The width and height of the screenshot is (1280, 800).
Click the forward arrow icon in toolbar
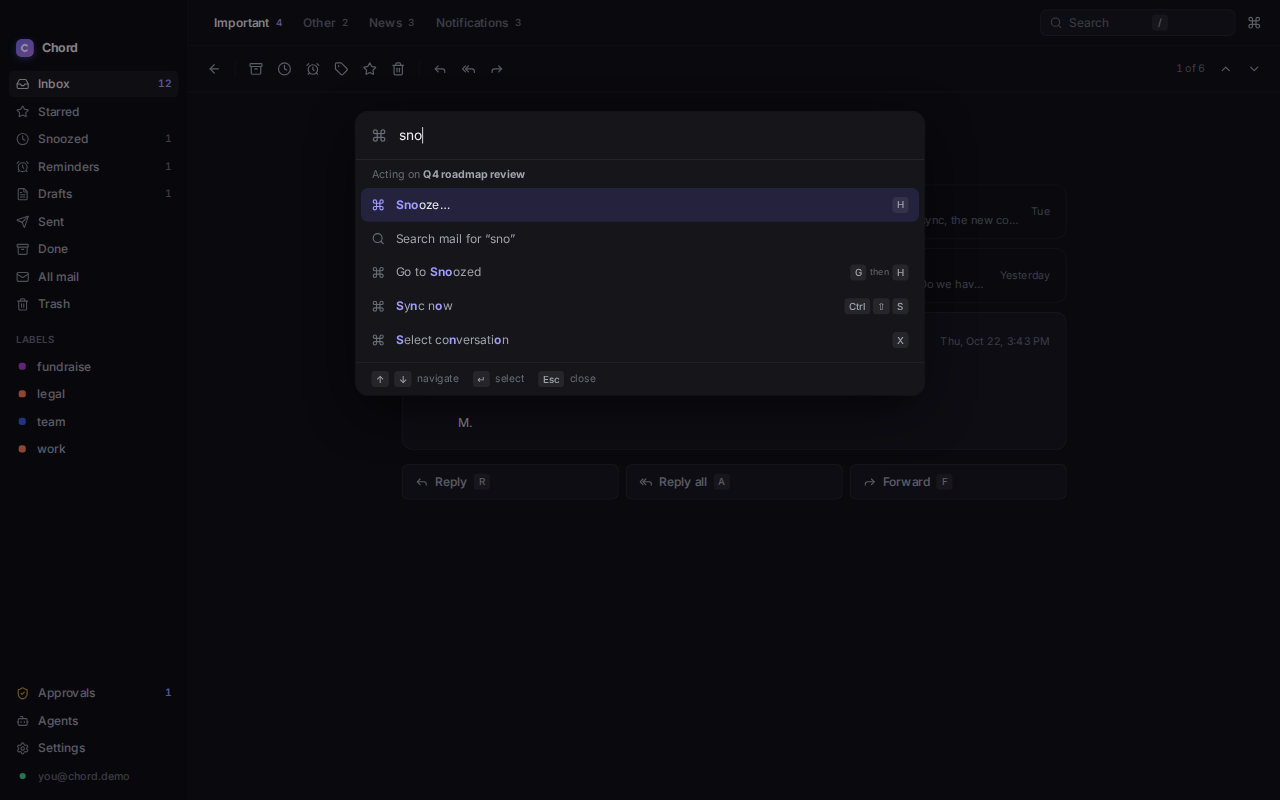coord(497,69)
